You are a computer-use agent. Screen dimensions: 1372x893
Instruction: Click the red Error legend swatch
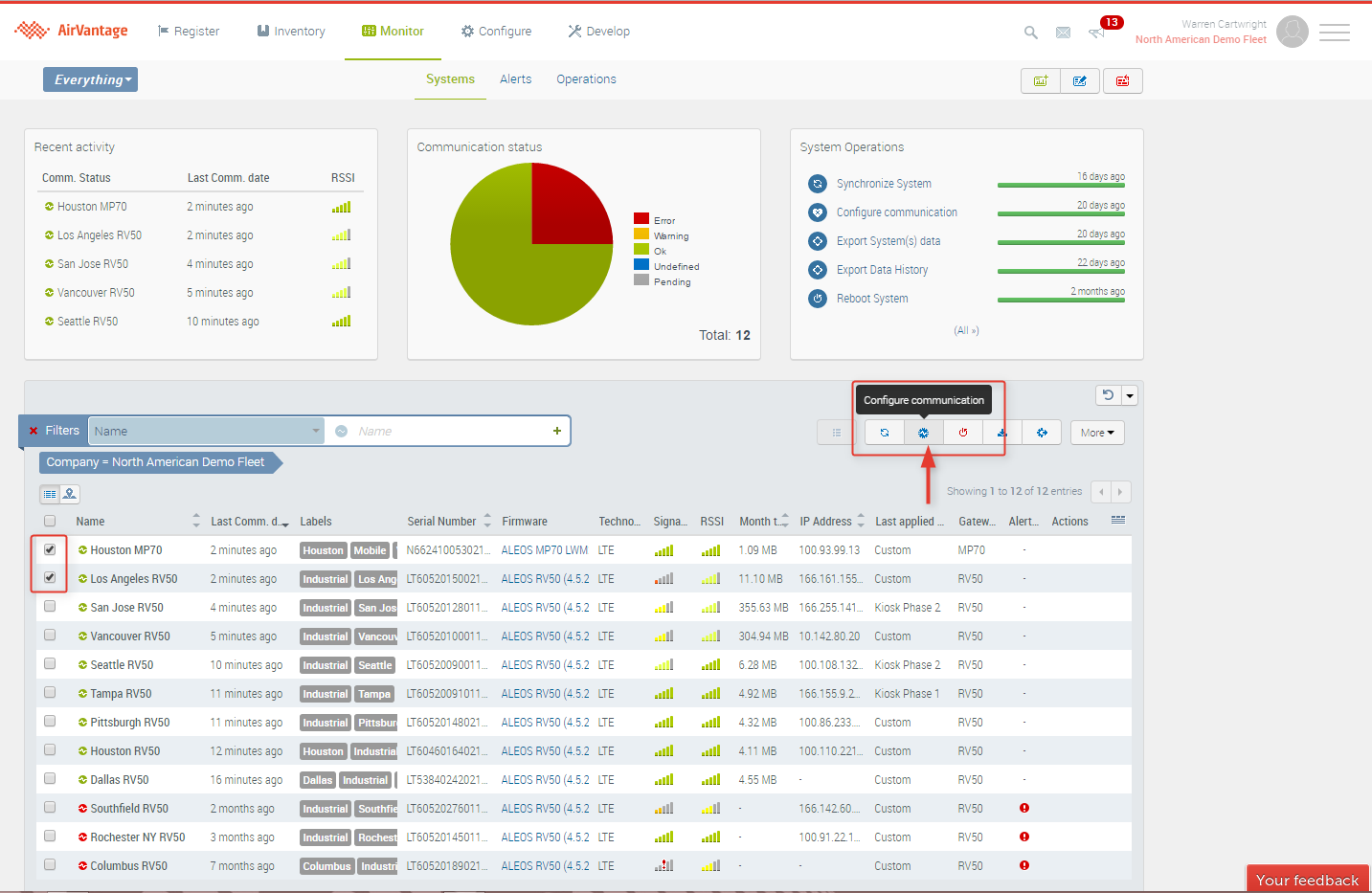641,219
